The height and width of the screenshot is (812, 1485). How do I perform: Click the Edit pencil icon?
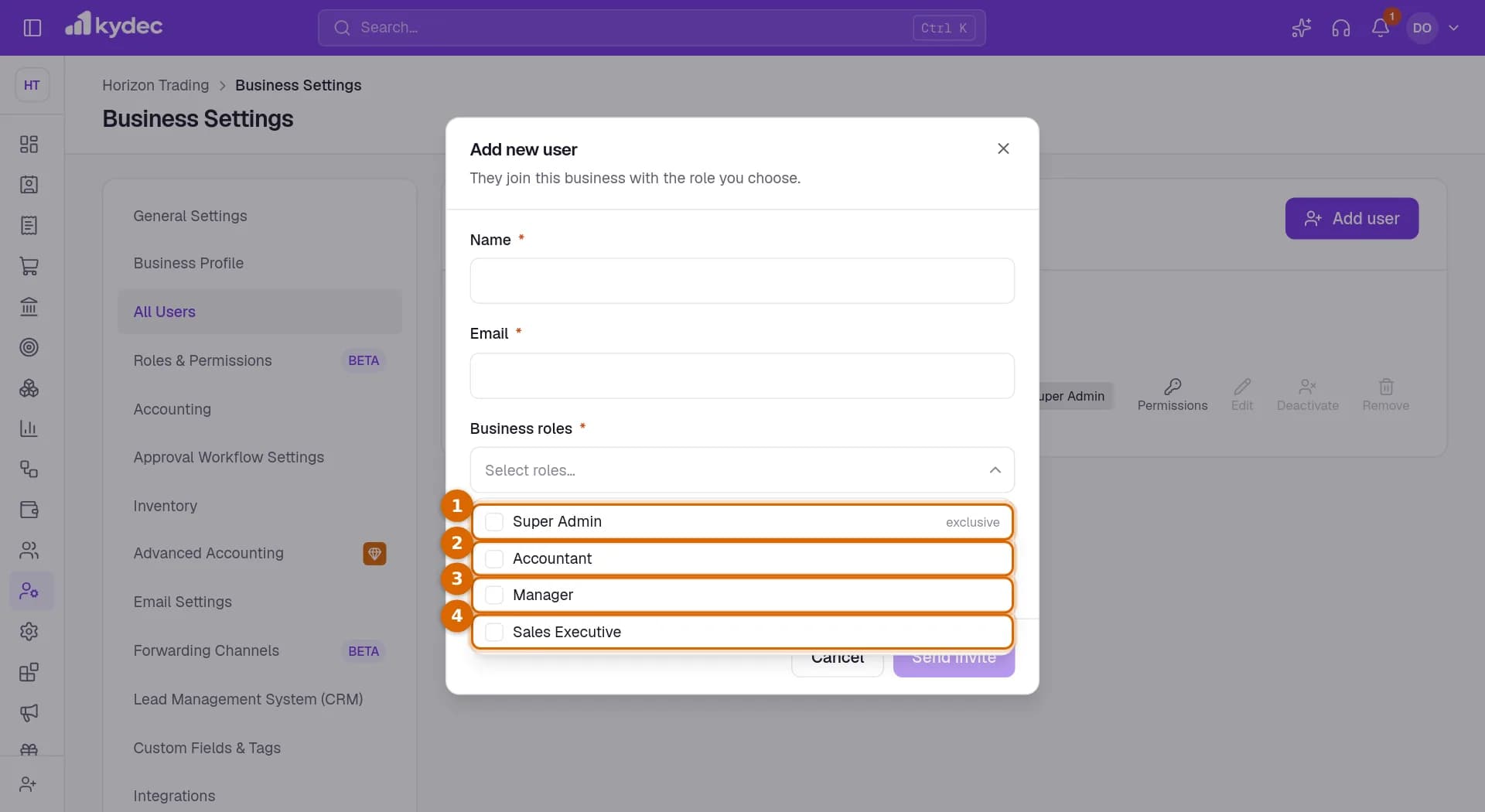tap(1242, 386)
